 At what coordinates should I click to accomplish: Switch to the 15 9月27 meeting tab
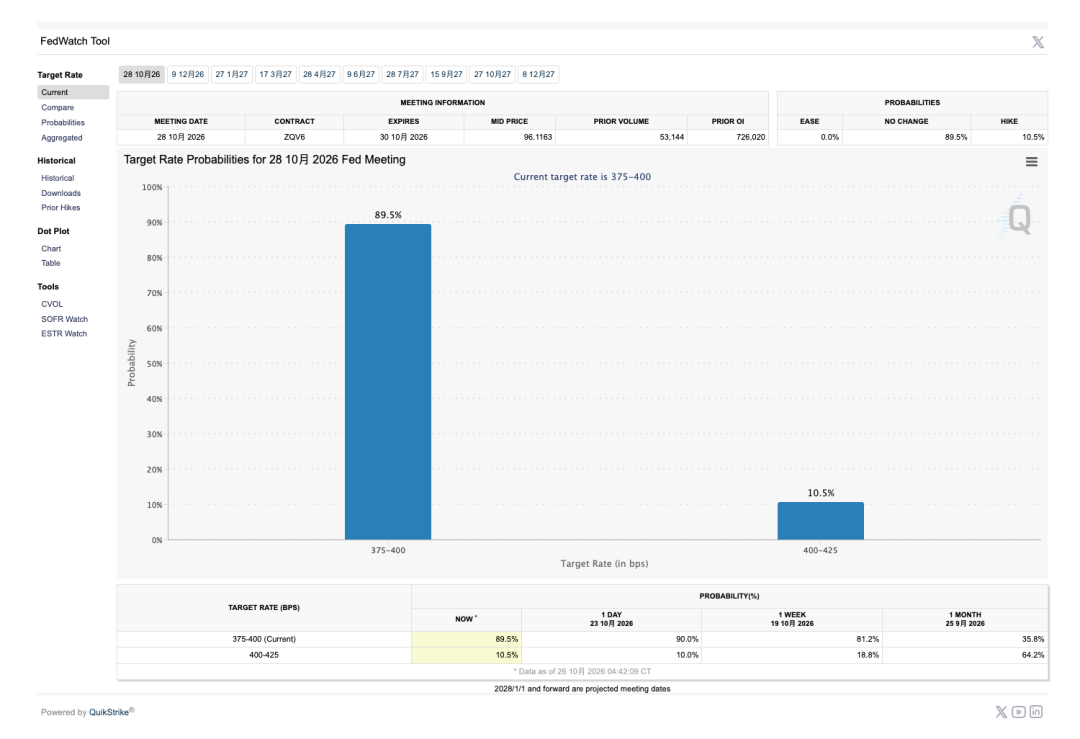446,74
